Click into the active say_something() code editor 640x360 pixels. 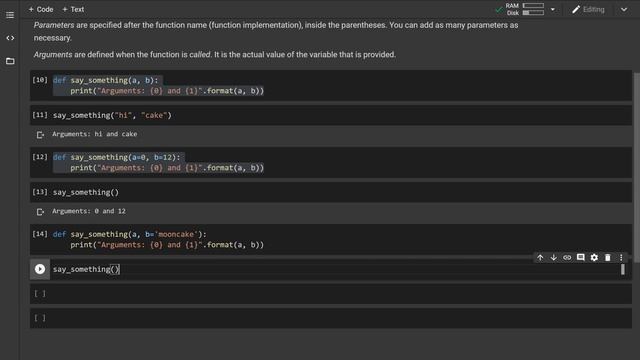click(335, 269)
